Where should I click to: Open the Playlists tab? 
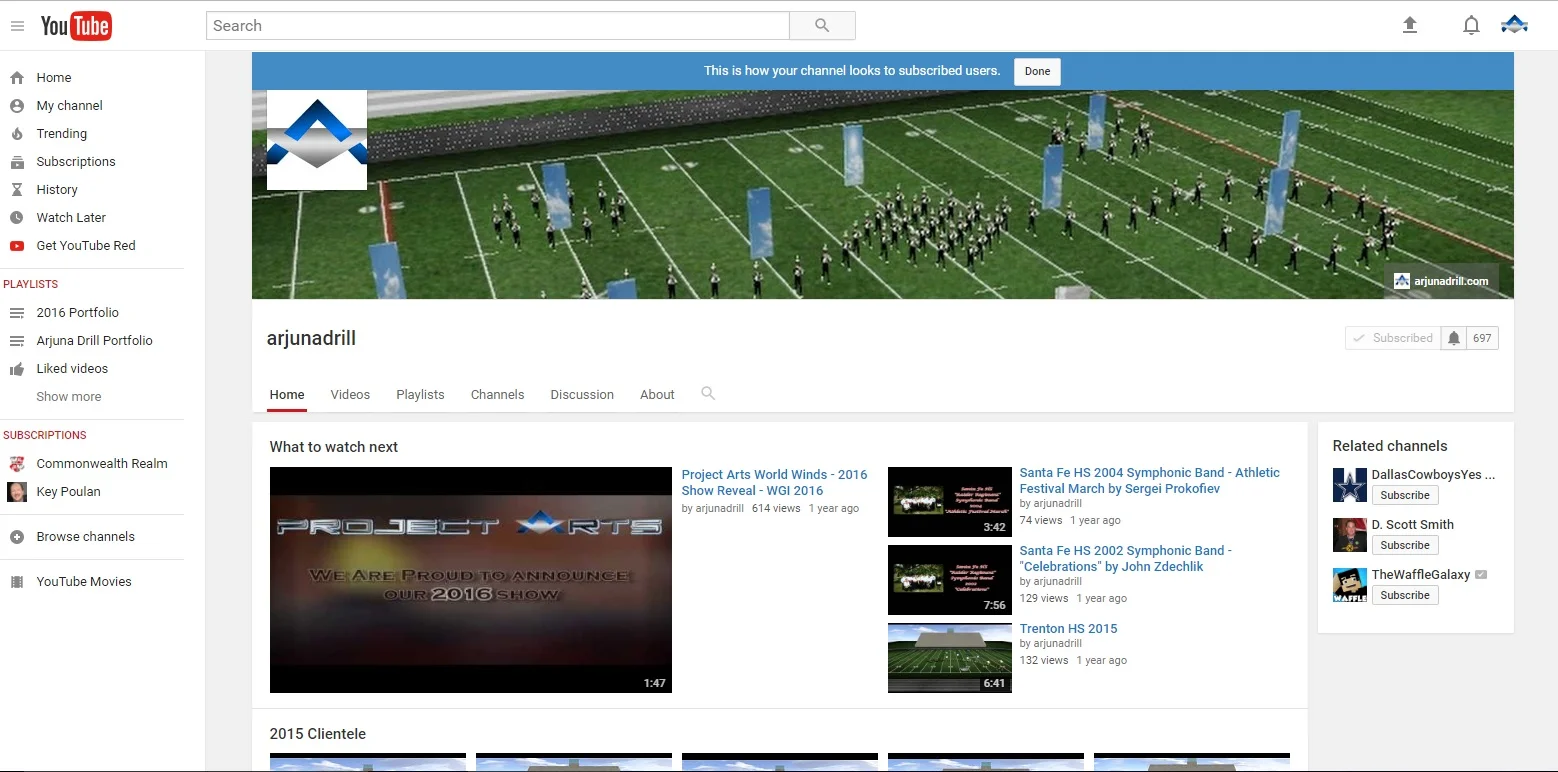(x=420, y=394)
